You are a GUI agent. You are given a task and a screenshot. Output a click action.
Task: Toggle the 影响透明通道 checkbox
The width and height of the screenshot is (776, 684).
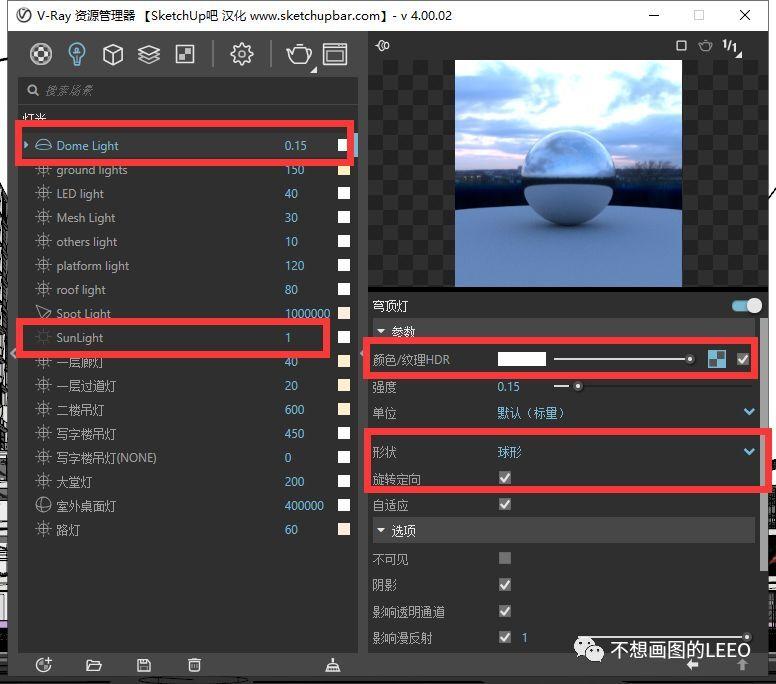(x=505, y=611)
